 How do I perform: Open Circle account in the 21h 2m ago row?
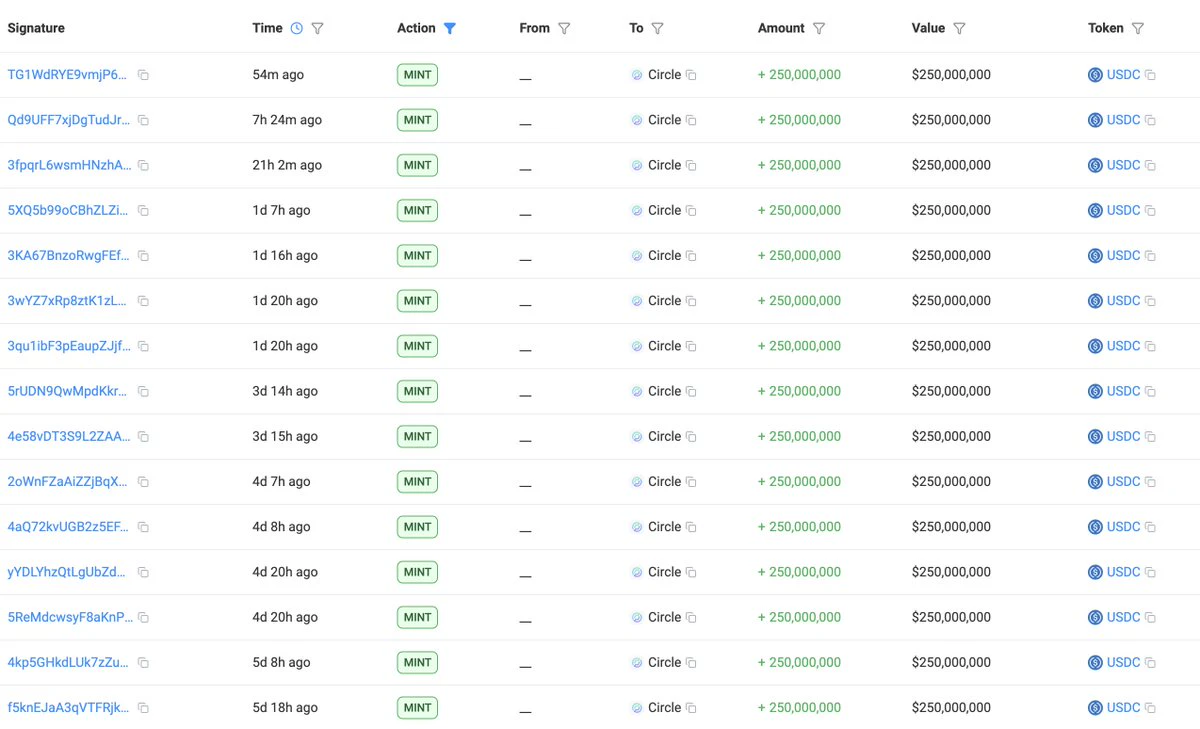(x=664, y=165)
